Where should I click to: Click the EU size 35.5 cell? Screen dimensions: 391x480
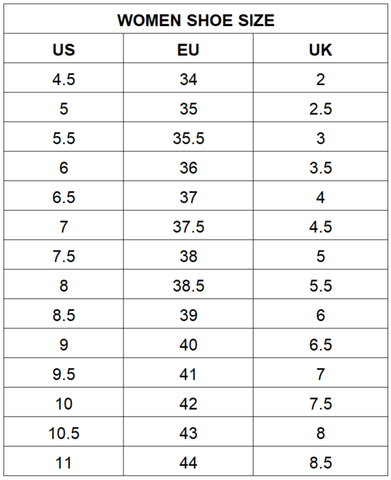click(x=188, y=138)
